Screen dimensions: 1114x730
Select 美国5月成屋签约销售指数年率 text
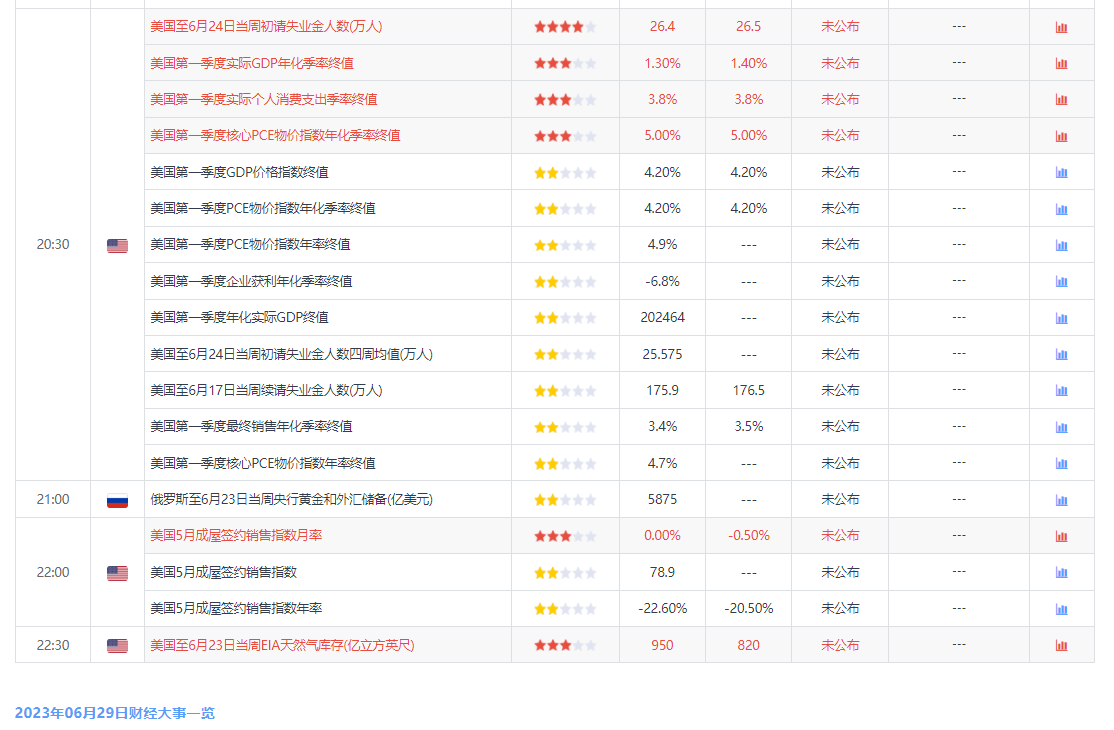[x=236, y=609]
